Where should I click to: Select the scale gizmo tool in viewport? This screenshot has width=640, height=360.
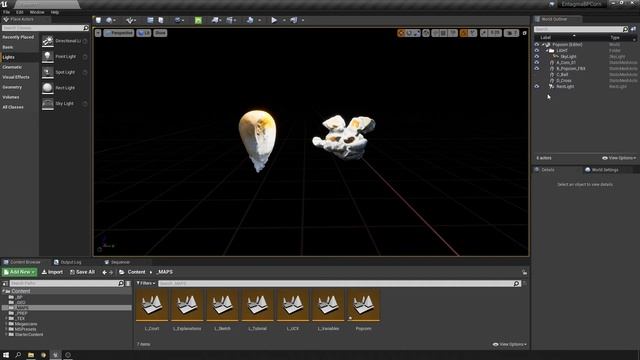(416, 33)
